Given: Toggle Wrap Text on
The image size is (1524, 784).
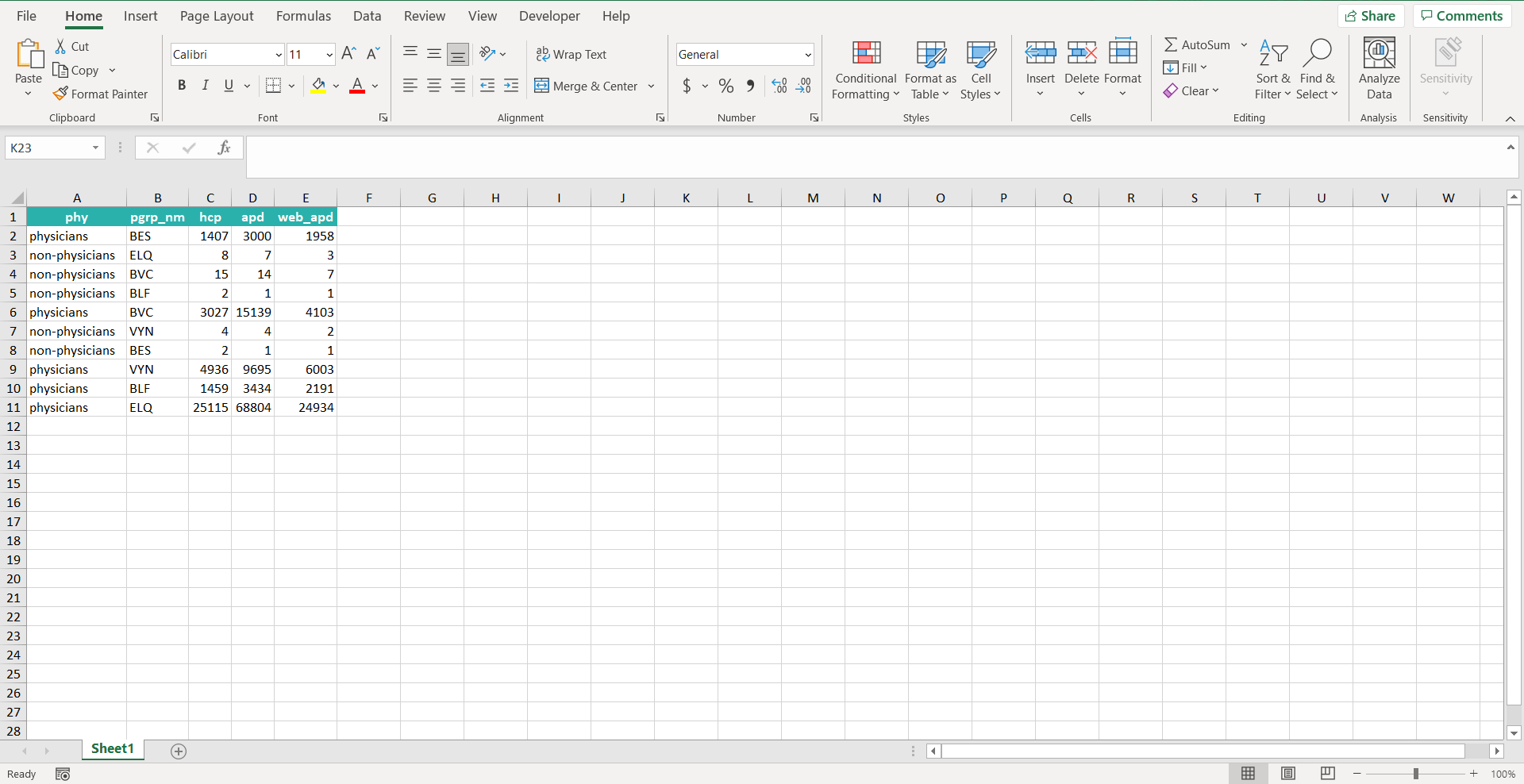Looking at the screenshot, I should 571,54.
